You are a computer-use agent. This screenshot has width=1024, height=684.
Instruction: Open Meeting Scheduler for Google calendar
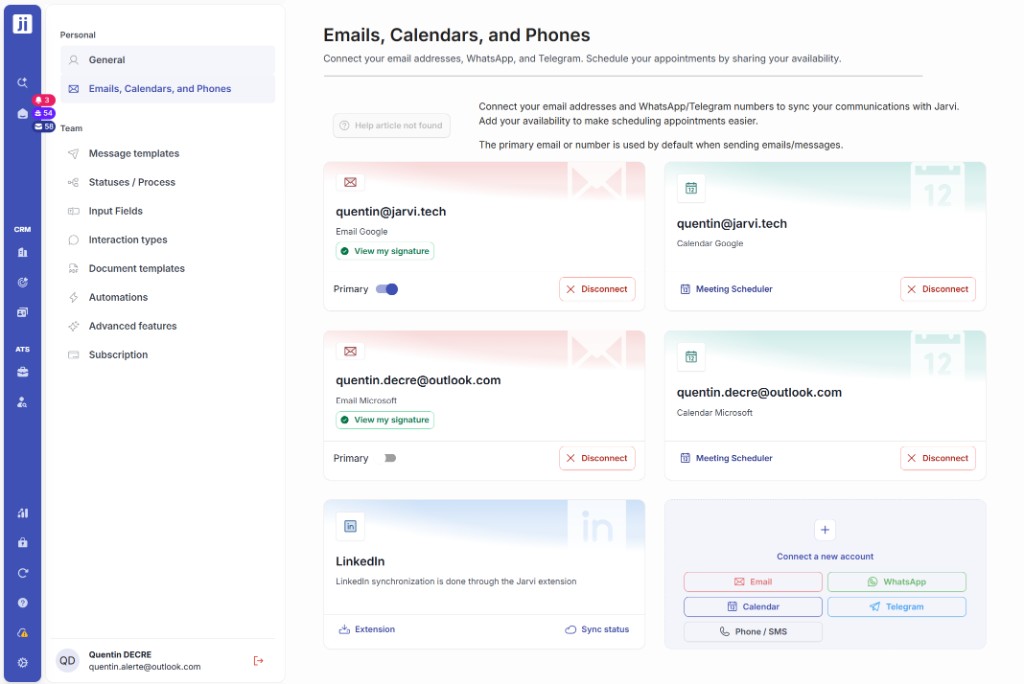click(x=726, y=289)
